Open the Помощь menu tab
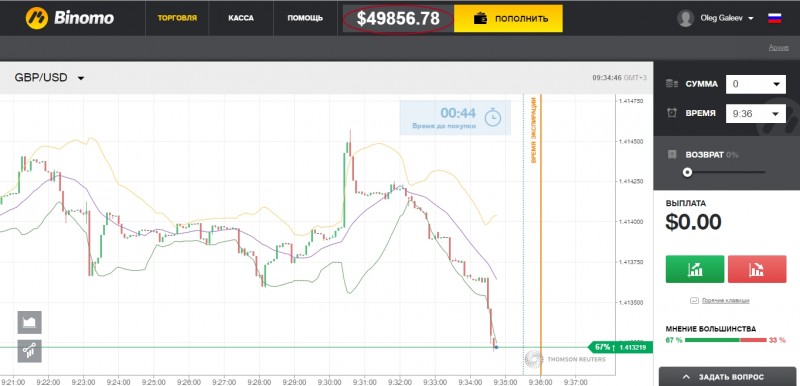The height and width of the screenshot is (386, 800). coord(305,18)
